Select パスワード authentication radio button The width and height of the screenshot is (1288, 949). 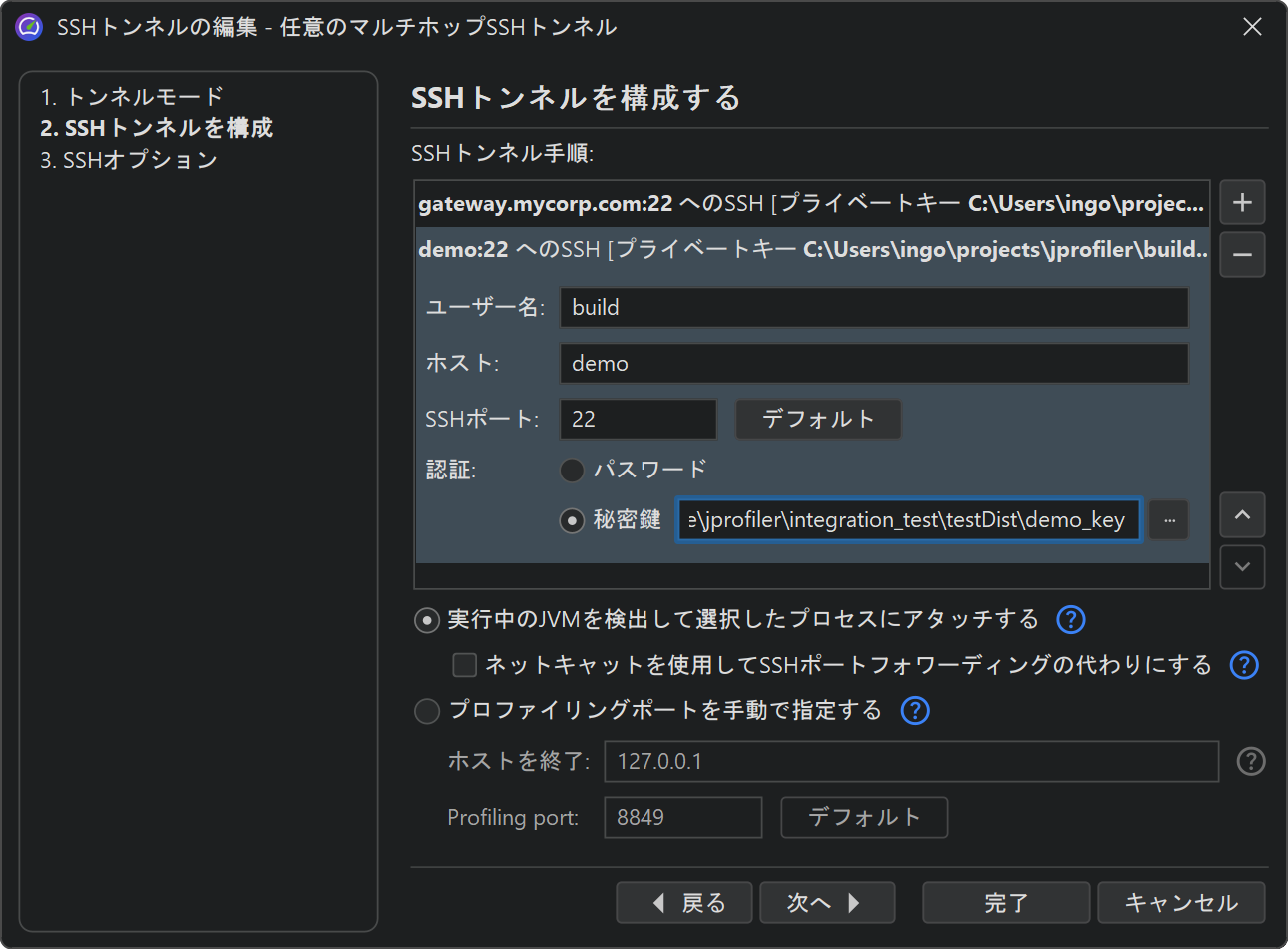[572, 470]
